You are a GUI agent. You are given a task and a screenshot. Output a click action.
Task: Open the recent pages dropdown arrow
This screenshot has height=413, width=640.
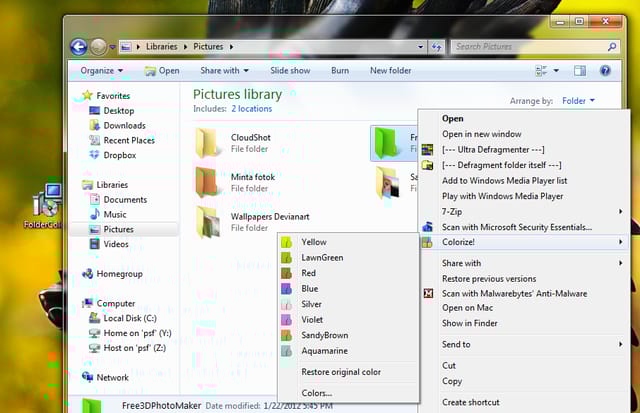(112, 47)
